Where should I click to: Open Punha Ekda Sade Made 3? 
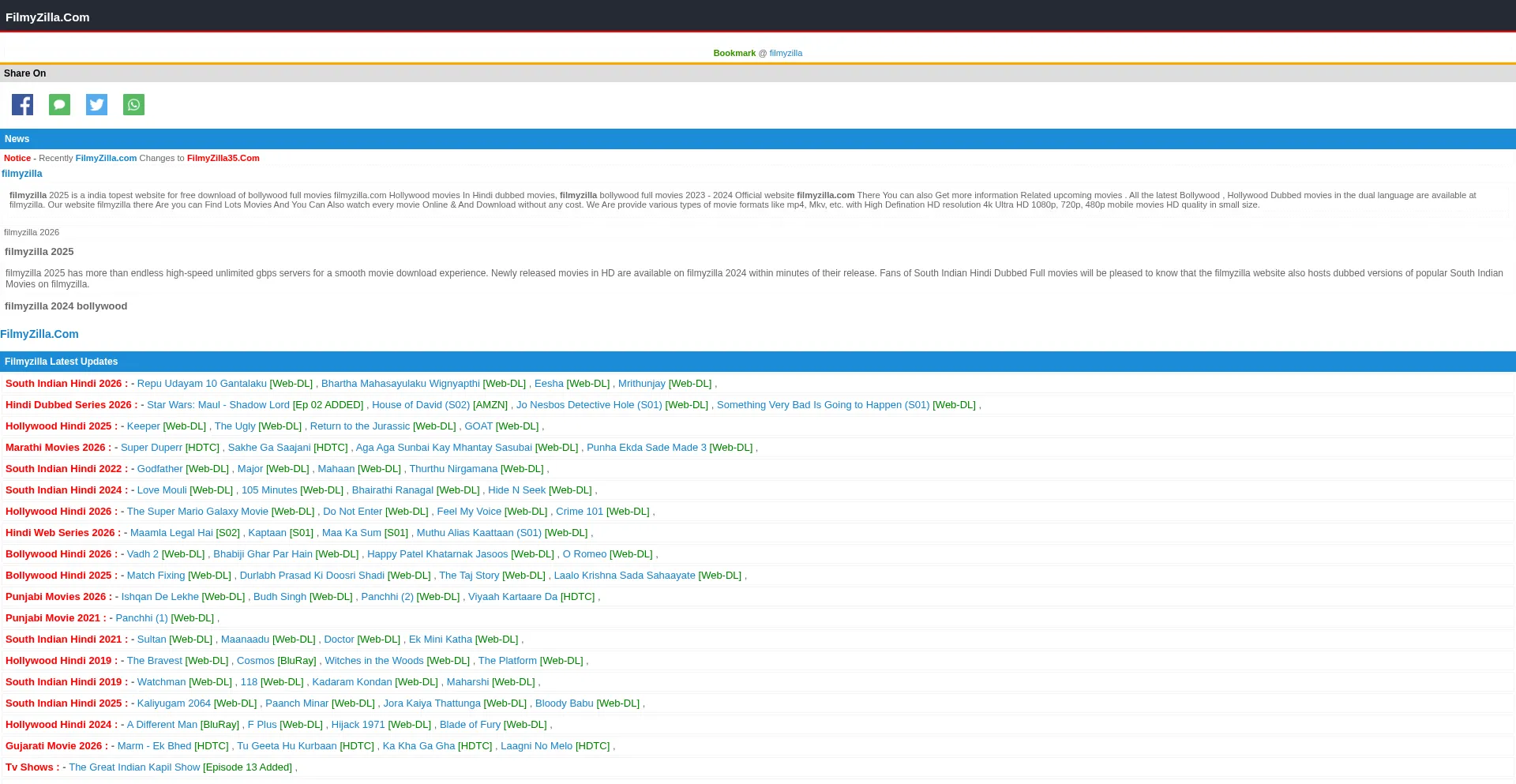647,448
